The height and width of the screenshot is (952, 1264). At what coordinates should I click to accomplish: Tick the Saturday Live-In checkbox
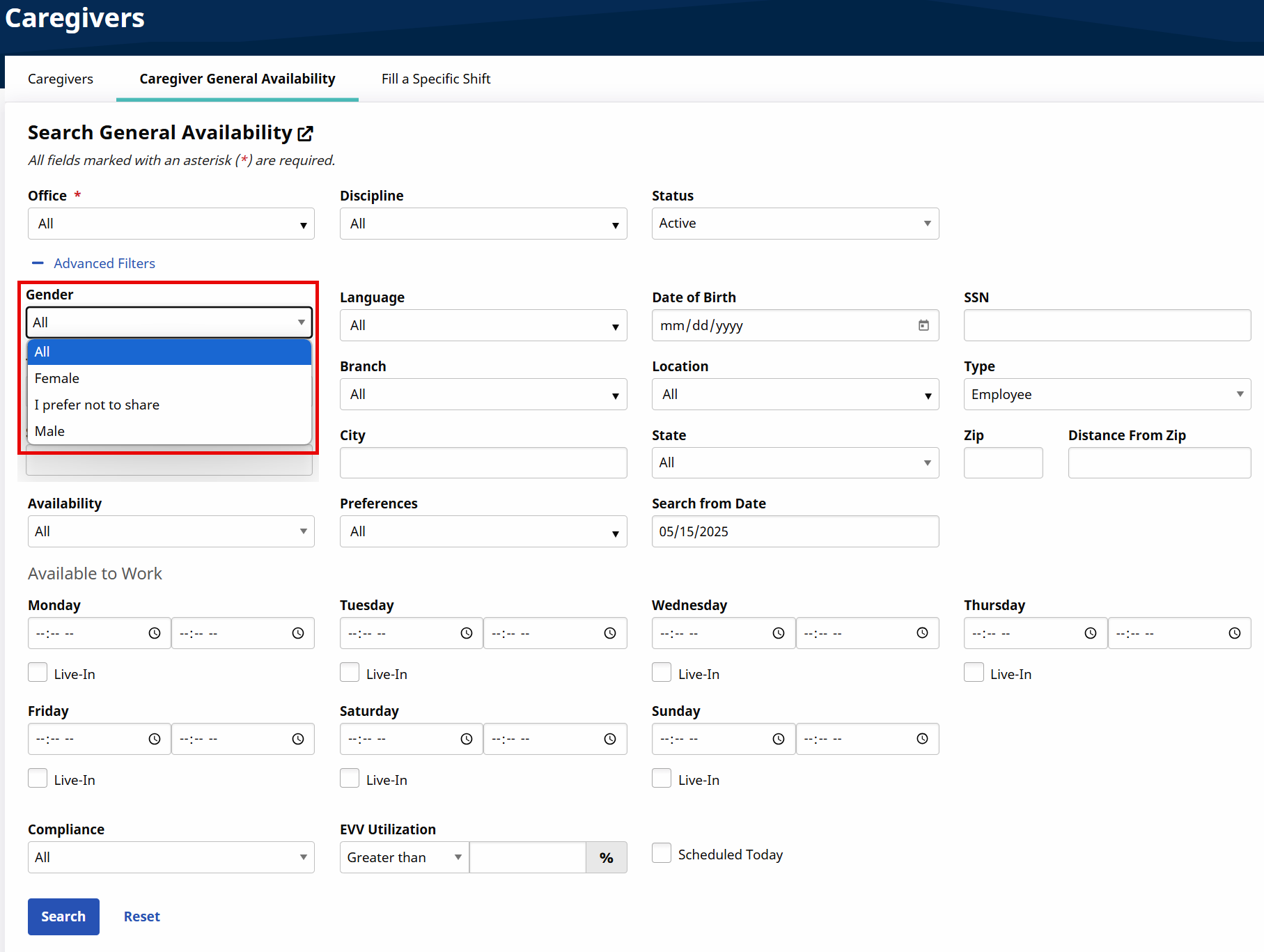click(350, 779)
